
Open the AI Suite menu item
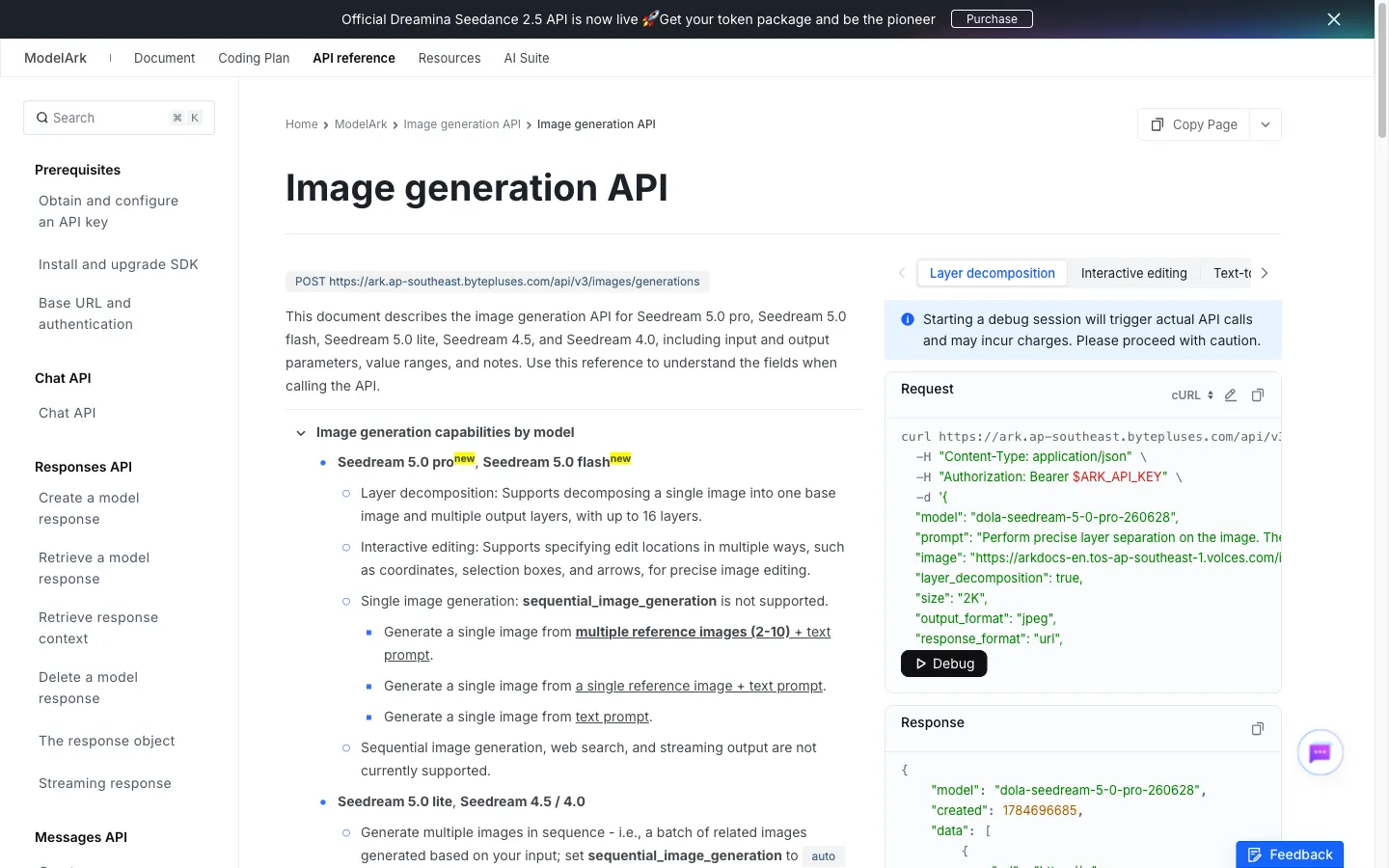(527, 58)
